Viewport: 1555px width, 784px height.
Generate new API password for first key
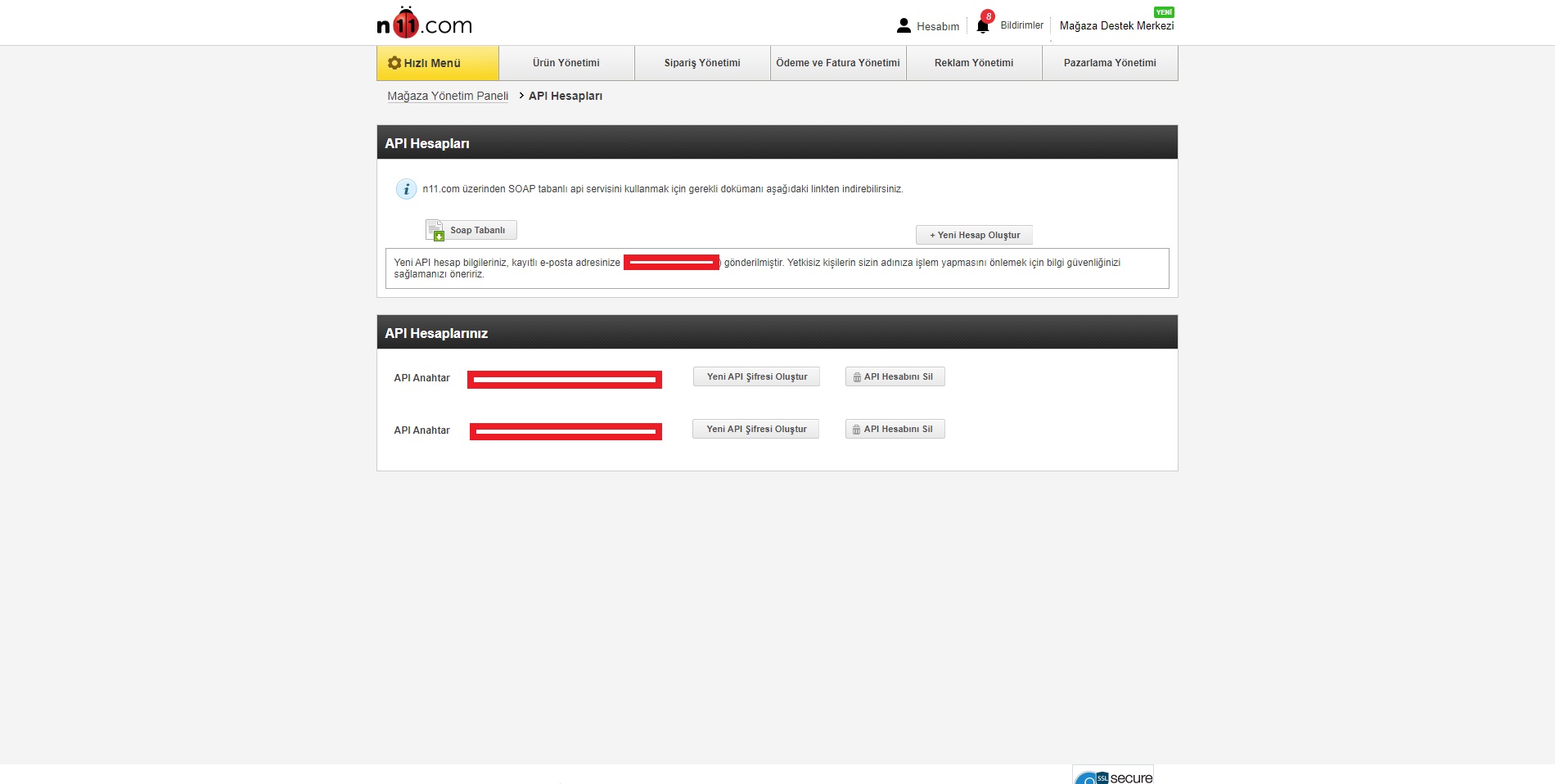(756, 376)
